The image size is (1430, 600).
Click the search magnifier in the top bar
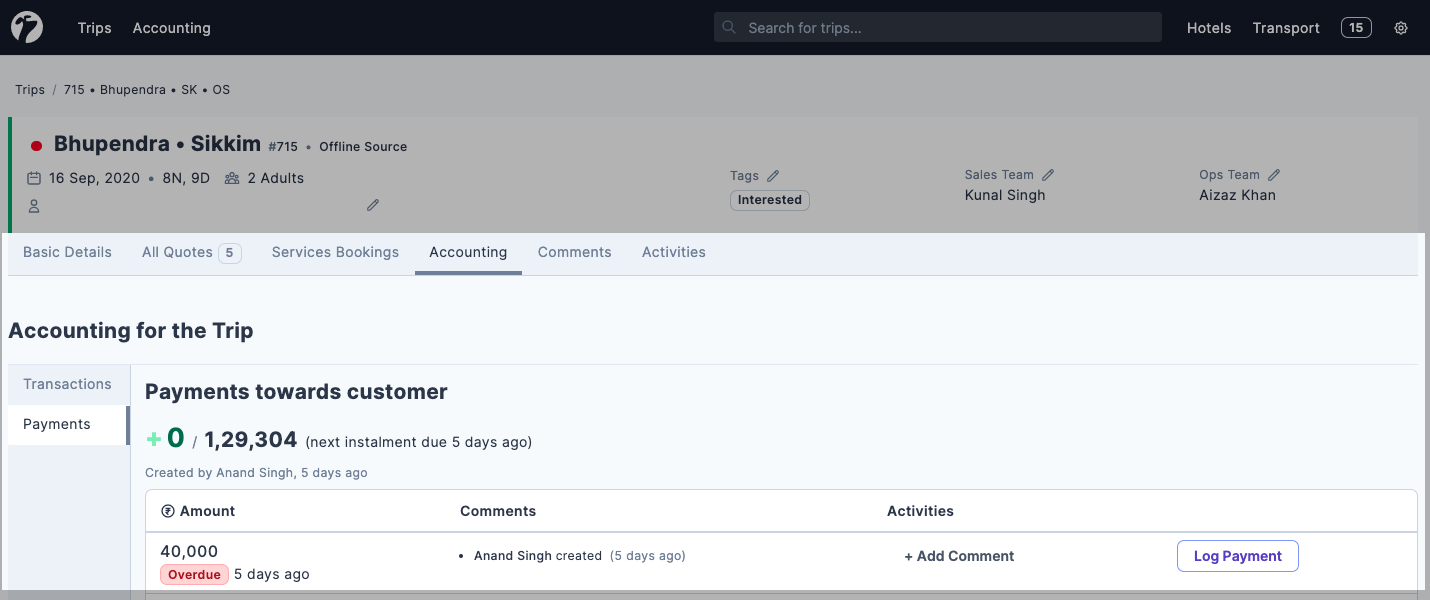pyautogui.click(x=729, y=27)
